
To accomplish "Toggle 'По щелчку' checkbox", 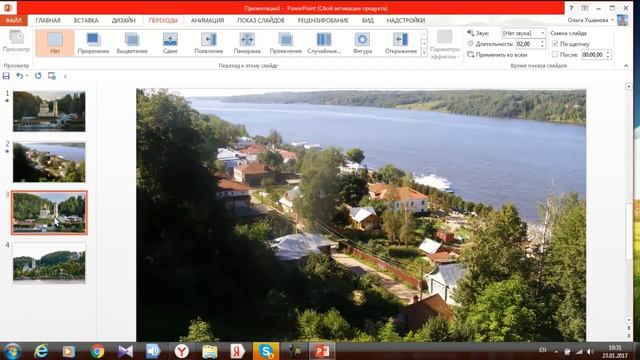I will [x=555, y=44].
